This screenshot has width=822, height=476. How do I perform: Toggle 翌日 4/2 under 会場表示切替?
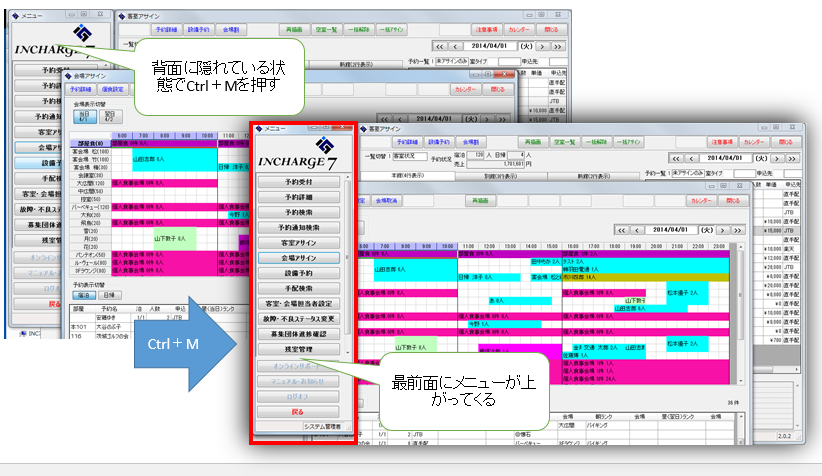click(x=110, y=116)
